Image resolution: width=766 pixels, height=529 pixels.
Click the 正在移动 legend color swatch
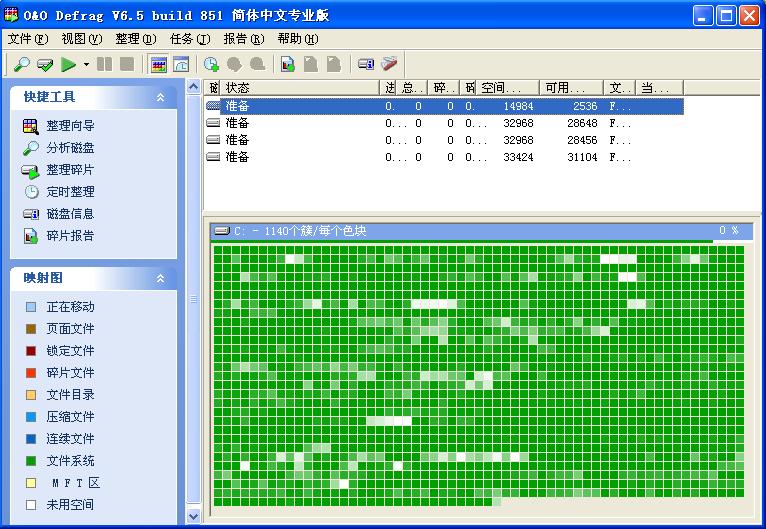coord(31,307)
